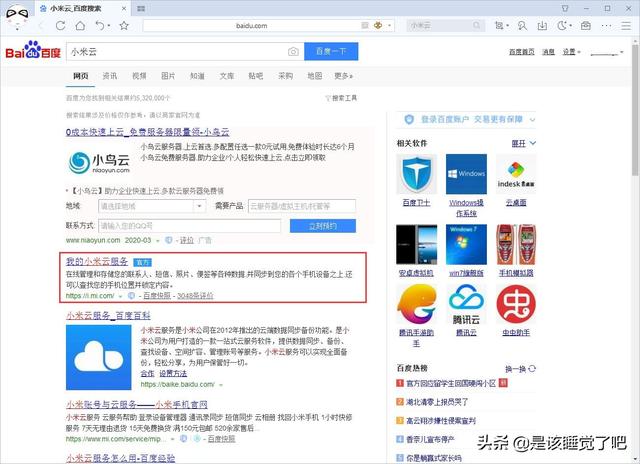
Task: Open the undo arrow dropdown caret
Action: (109, 26)
